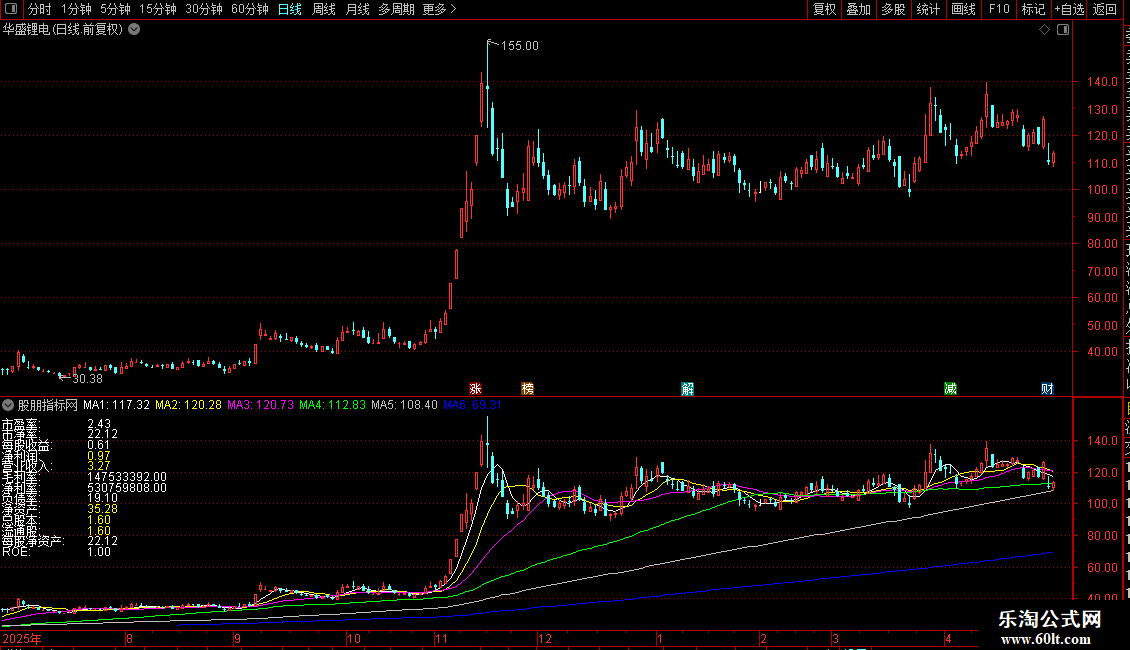Click the value 147533392.00

coord(127,477)
